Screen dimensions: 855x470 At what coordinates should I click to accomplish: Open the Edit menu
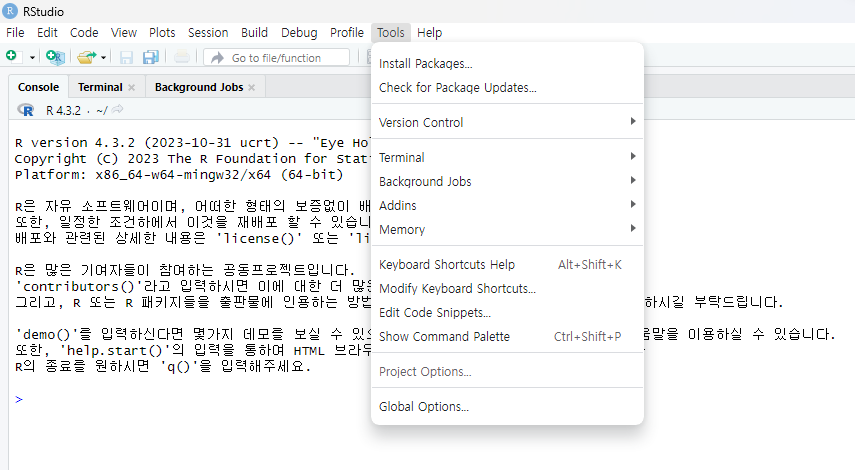pyautogui.click(x=47, y=33)
